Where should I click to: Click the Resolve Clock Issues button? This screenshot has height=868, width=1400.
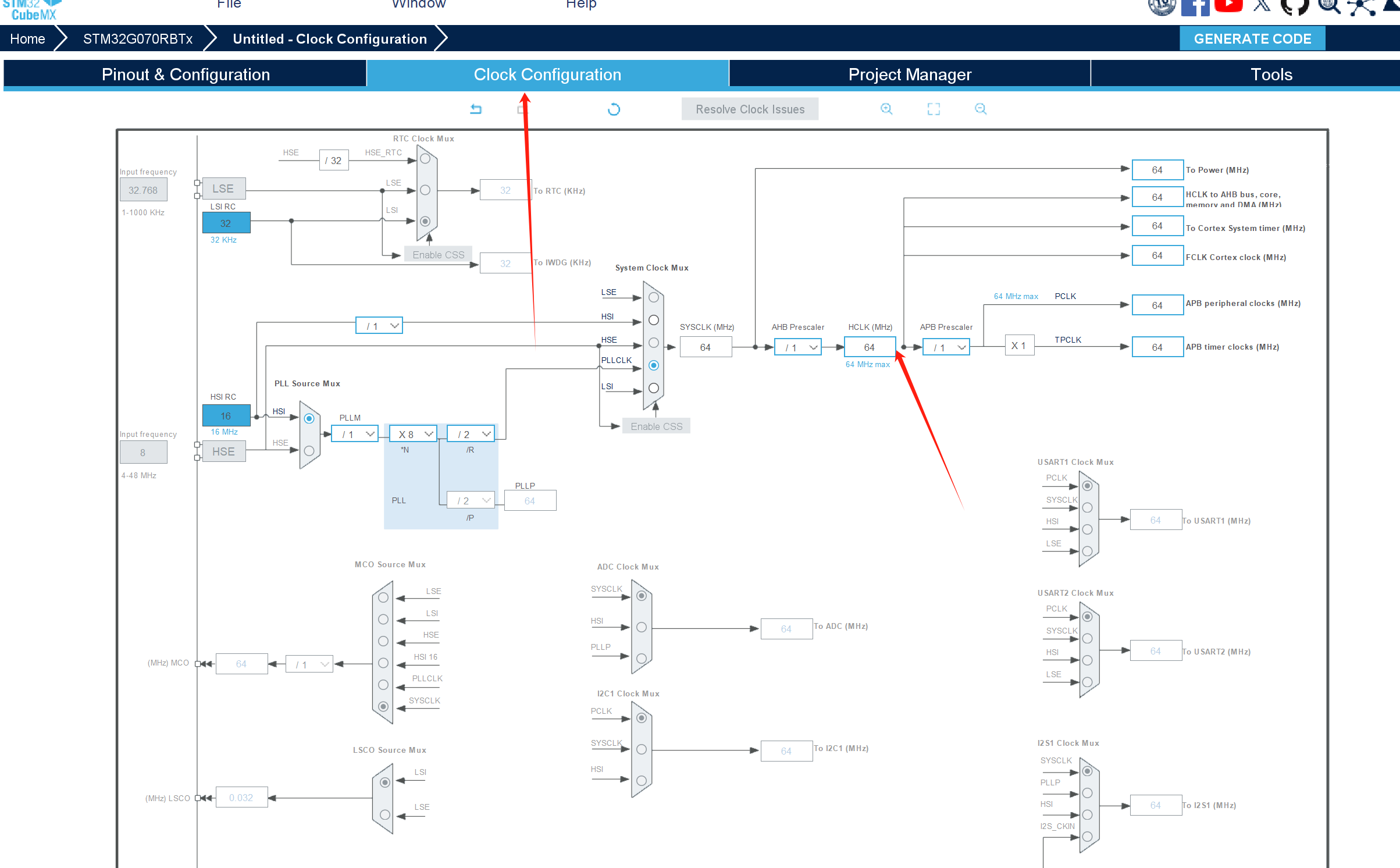[x=749, y=109]
